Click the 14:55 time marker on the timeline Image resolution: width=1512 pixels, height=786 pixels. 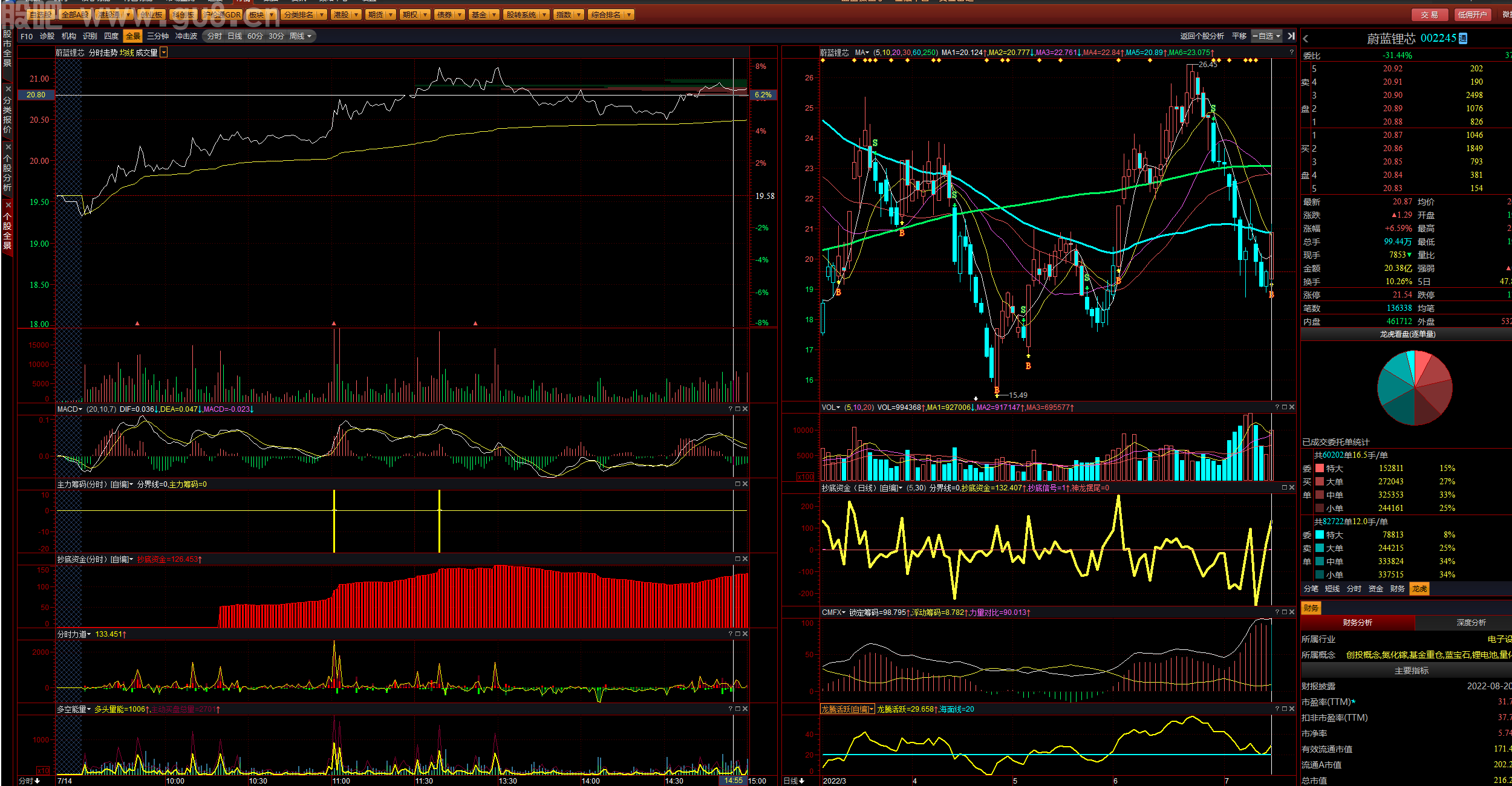click(x=734, y=781)
